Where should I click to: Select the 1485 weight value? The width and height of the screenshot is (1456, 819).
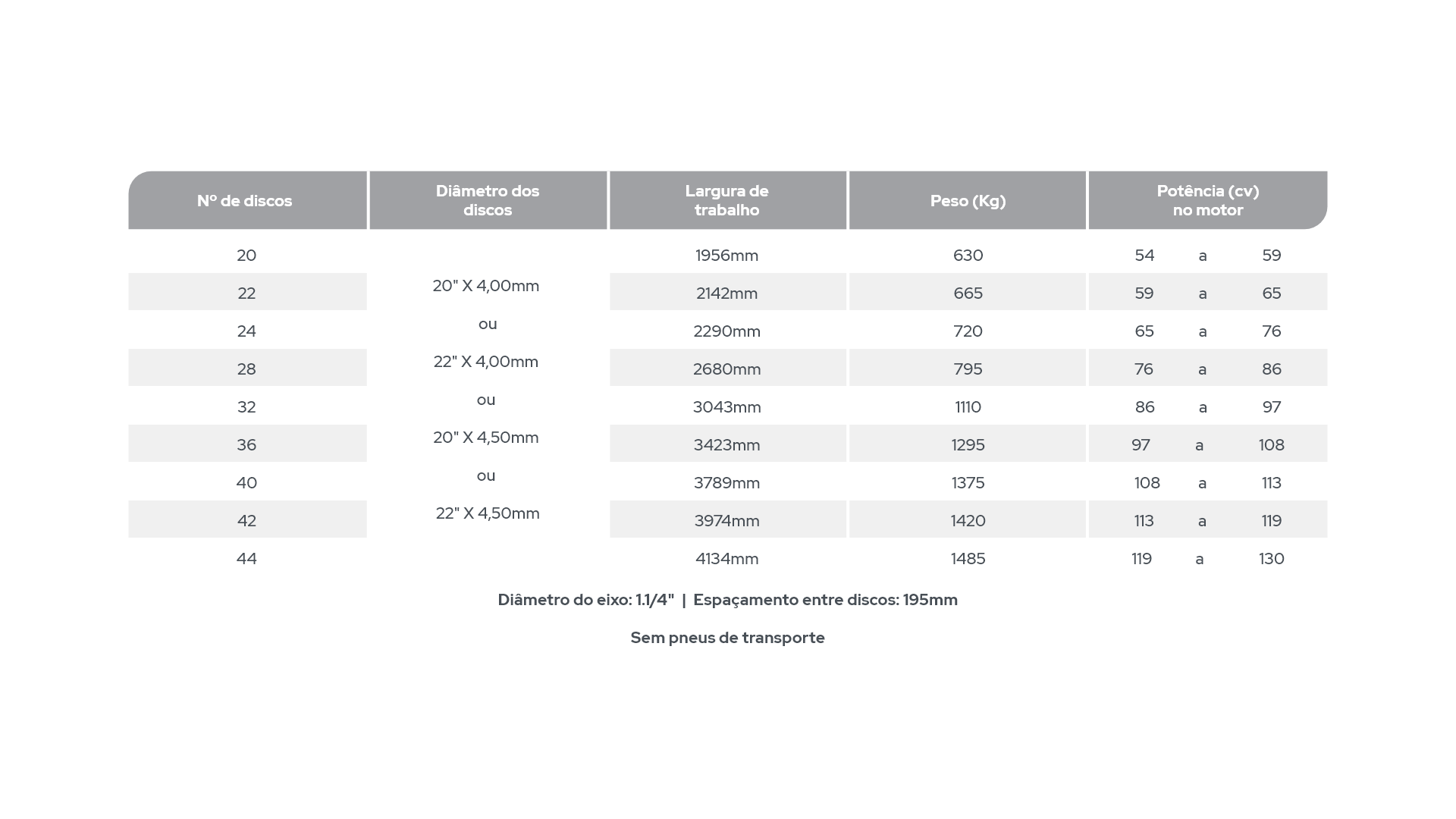968,559
